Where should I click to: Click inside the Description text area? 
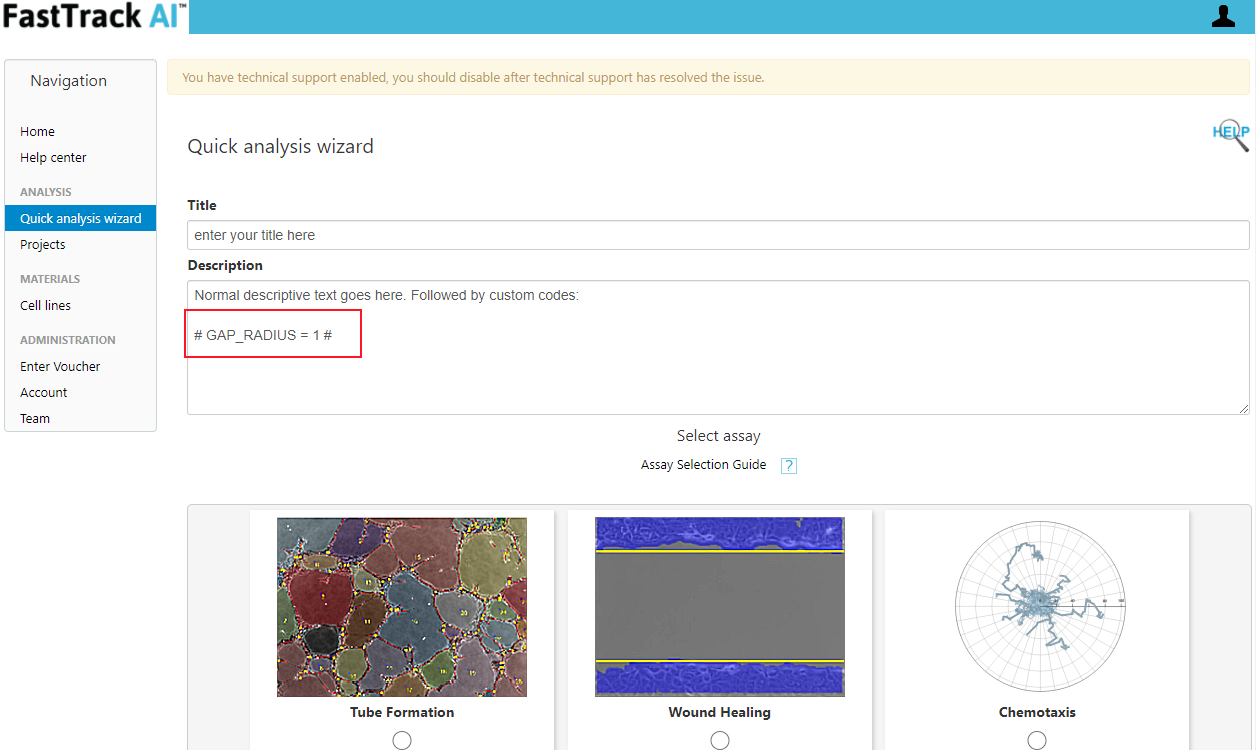click(718, 347)
